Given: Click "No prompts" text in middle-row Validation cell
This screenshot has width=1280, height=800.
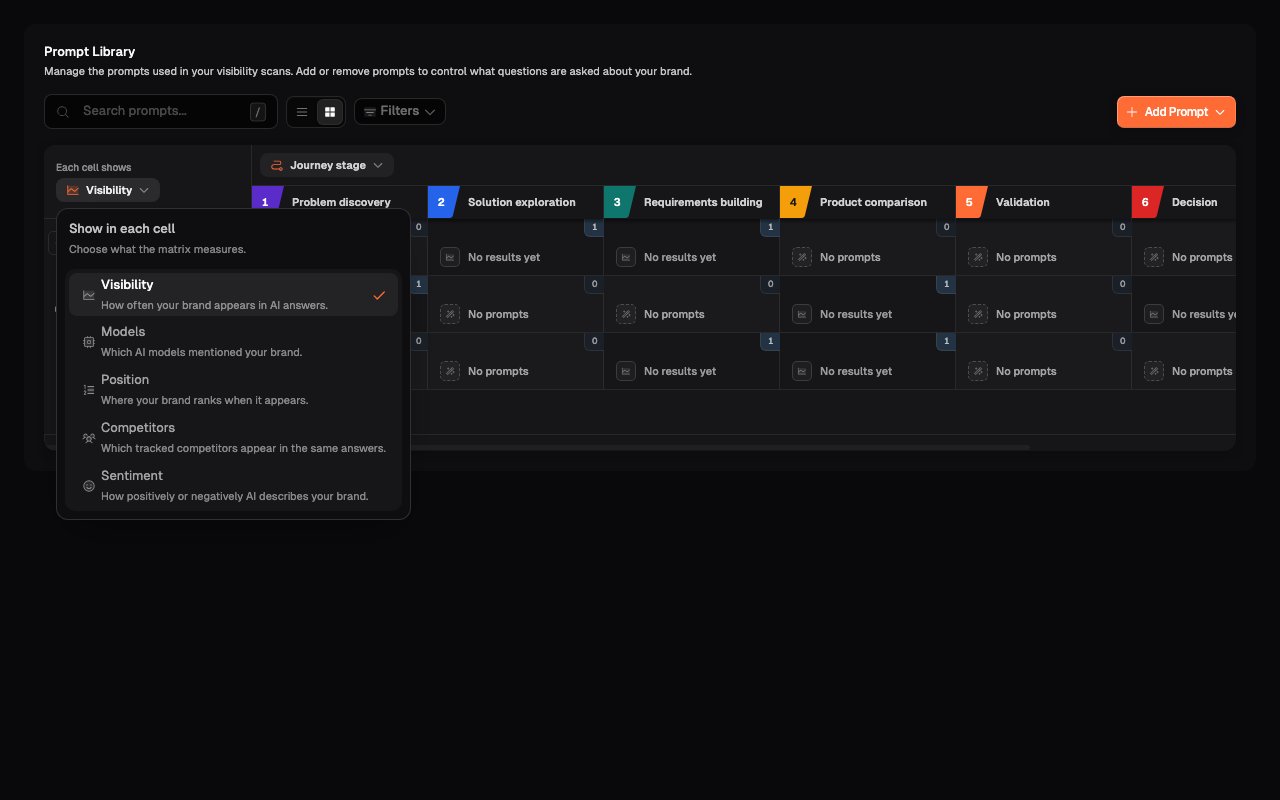Looking at the screenshot, I should [1026, 314].
